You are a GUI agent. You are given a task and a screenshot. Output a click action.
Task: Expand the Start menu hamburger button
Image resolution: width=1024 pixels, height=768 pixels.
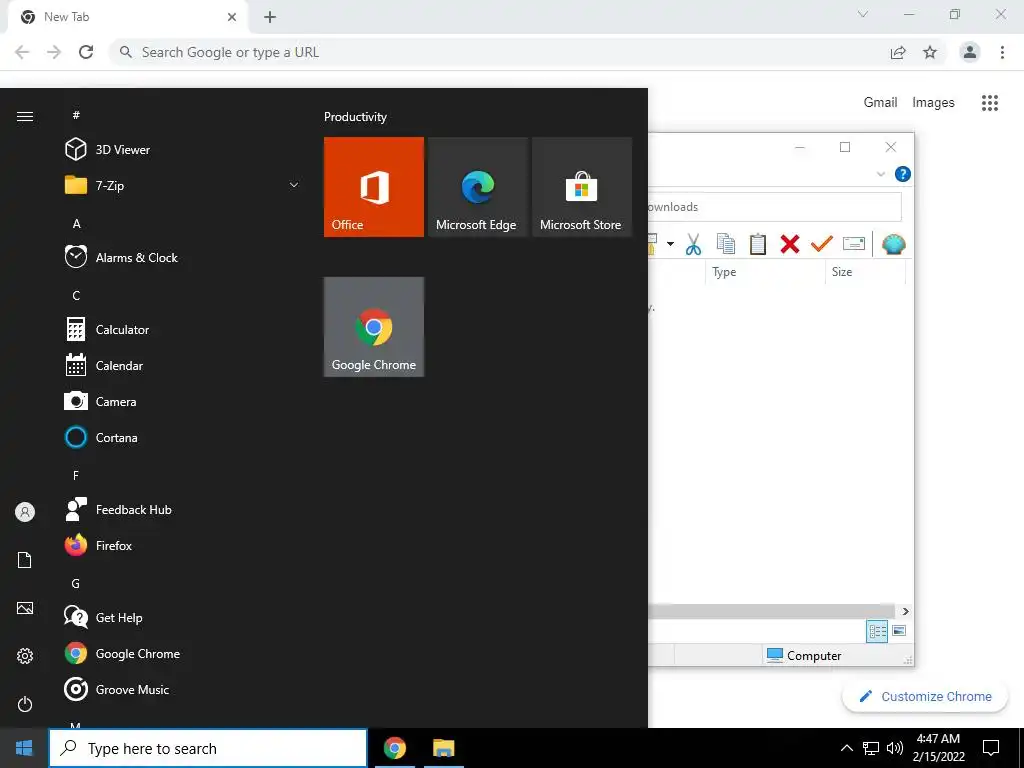[x=25, y=116]
